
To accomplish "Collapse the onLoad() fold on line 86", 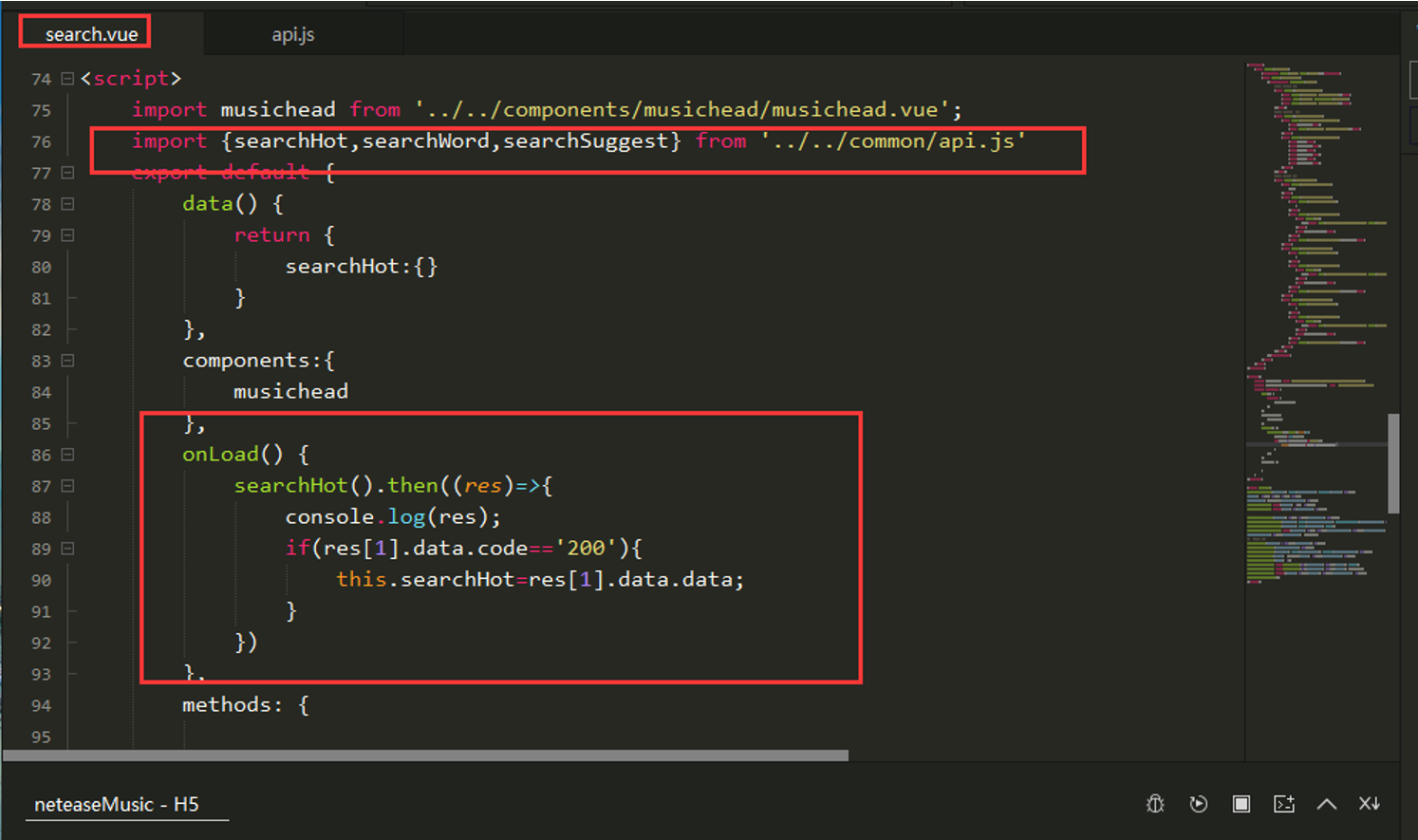I will pos(67,455).
